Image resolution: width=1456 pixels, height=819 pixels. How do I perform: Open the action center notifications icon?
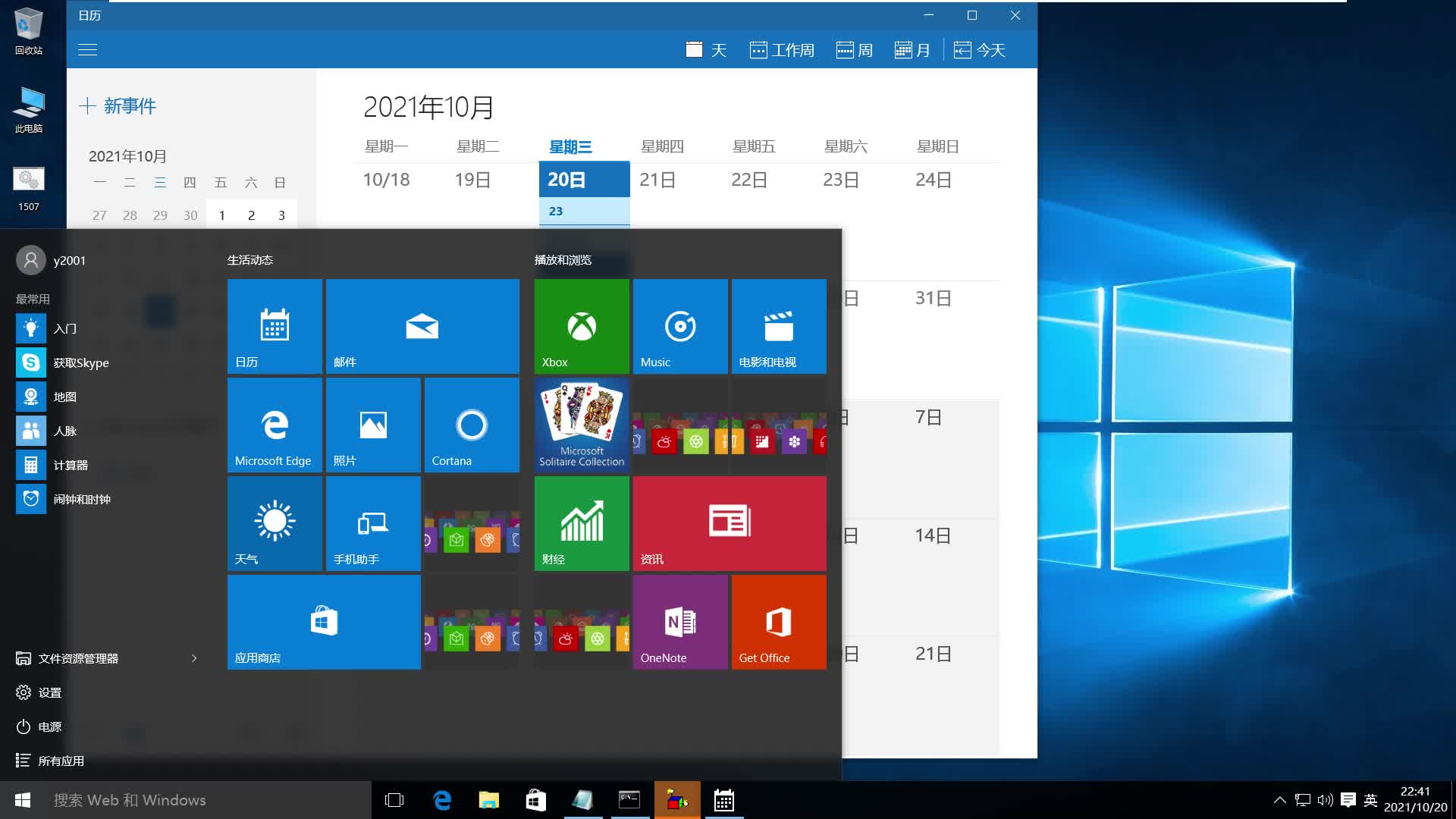coord(1348,800)
